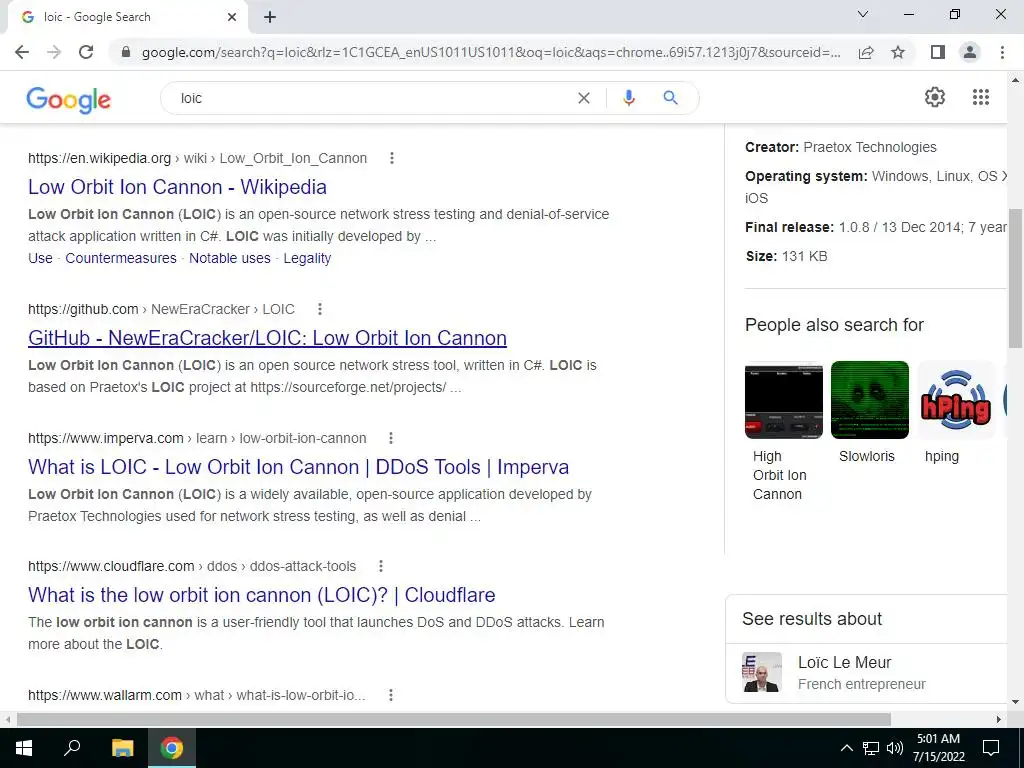Open the network status tray icon
1024x768 pixels.
click(871, 748)
